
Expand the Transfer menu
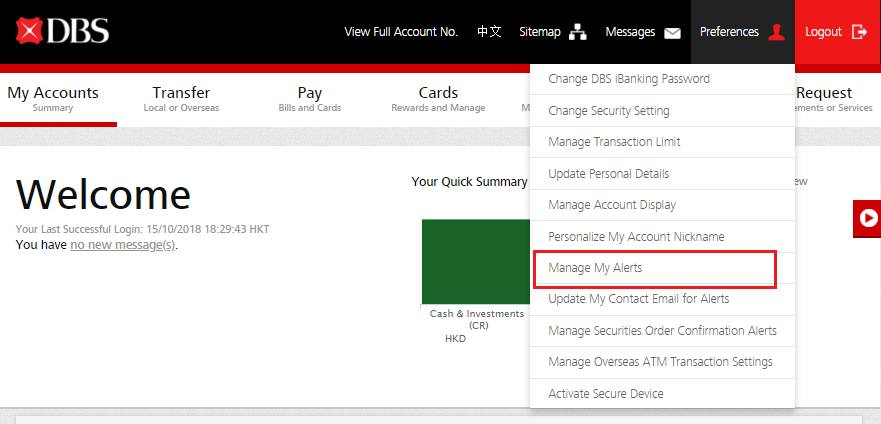click(181, 98)
